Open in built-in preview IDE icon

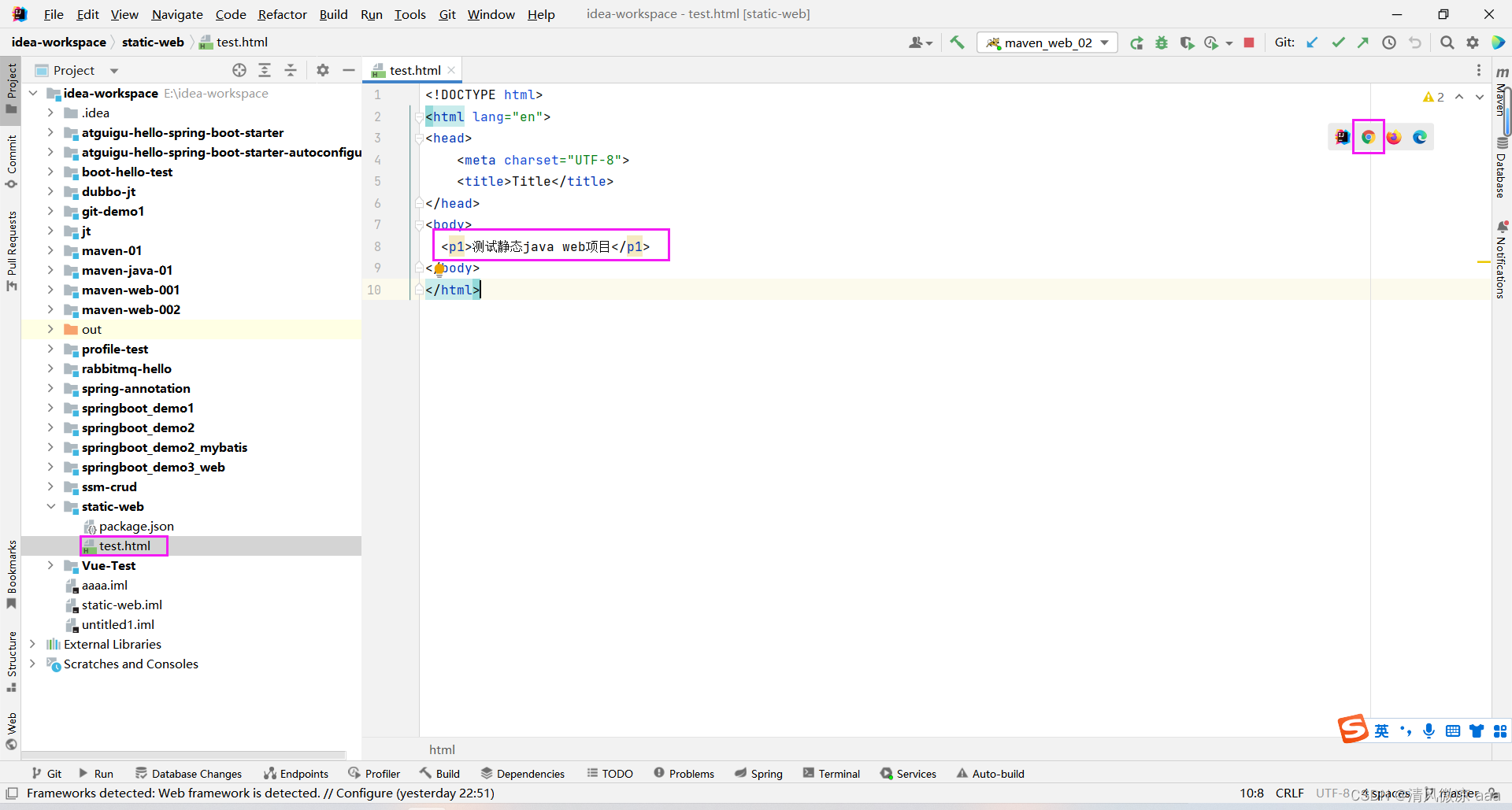(x=1343, y=137)
